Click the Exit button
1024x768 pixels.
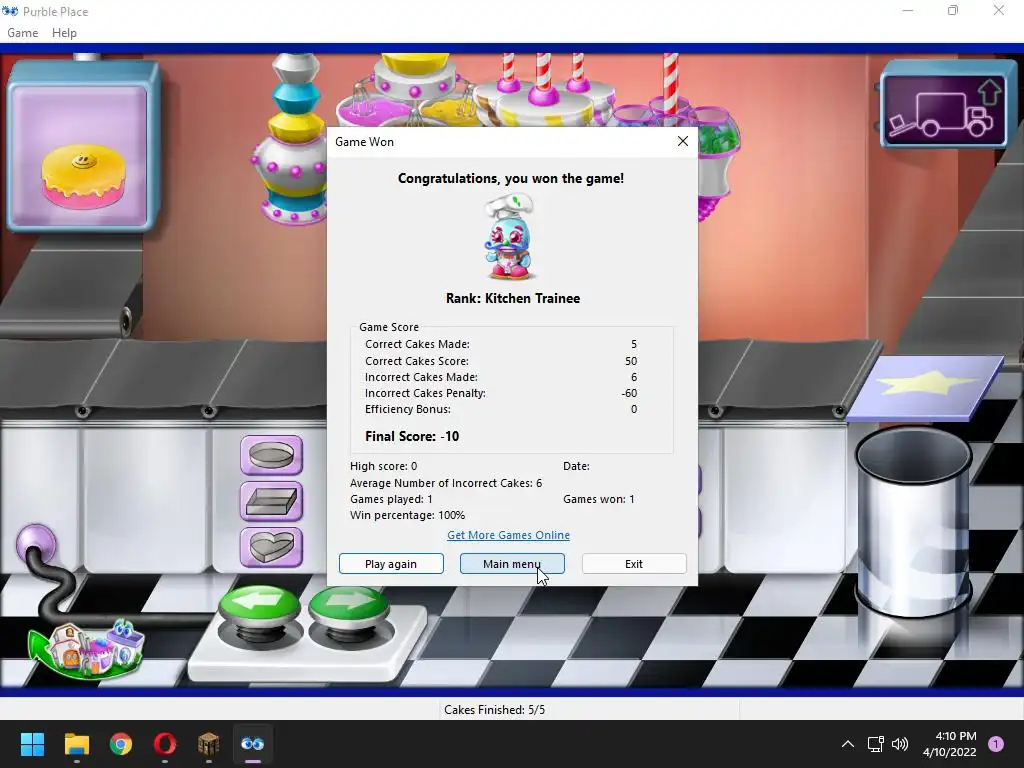click(634, 564)
